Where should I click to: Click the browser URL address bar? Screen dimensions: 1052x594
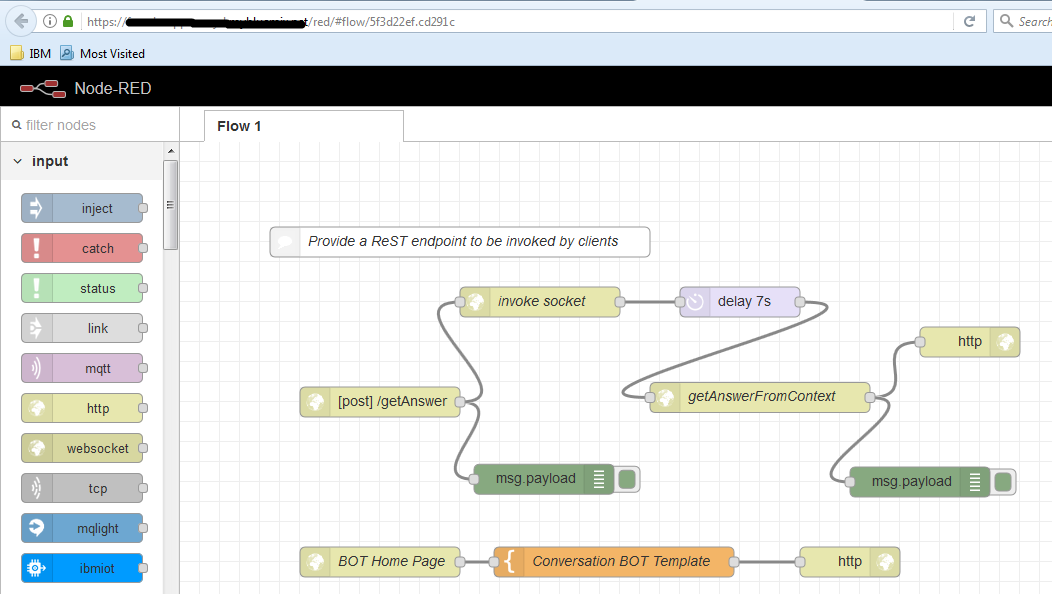point(517,21)
